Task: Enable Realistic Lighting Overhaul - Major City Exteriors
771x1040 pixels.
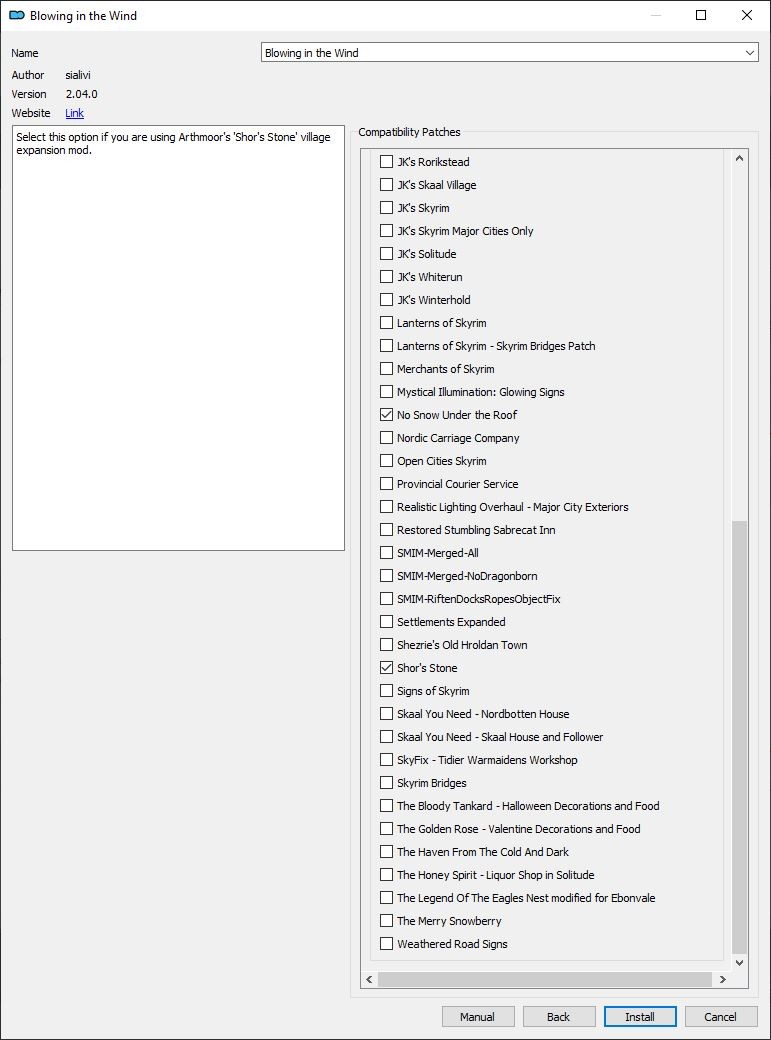Action: (x=386, y=507)
